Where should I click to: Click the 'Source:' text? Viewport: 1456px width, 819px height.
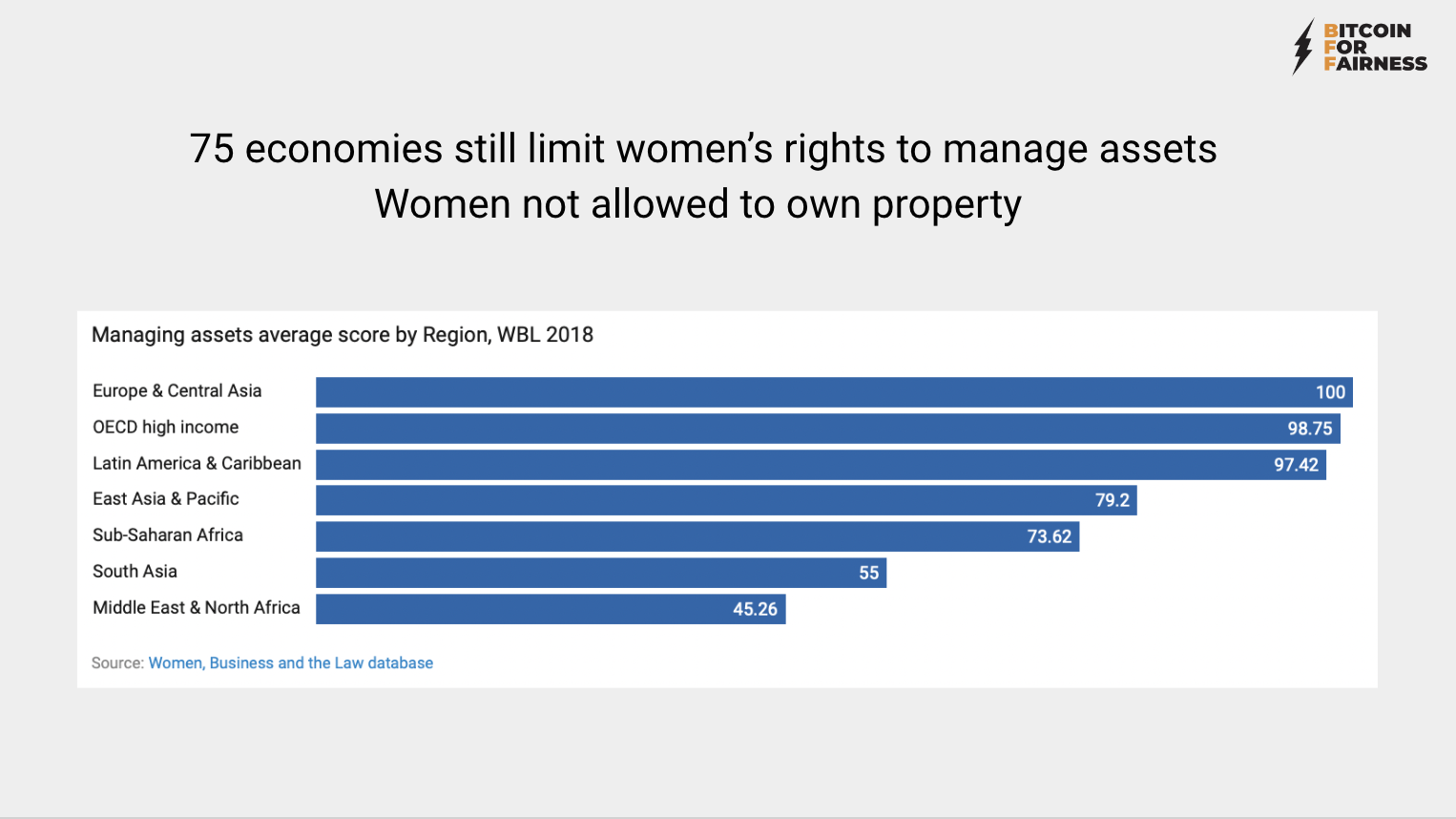(x=117, y=662)
